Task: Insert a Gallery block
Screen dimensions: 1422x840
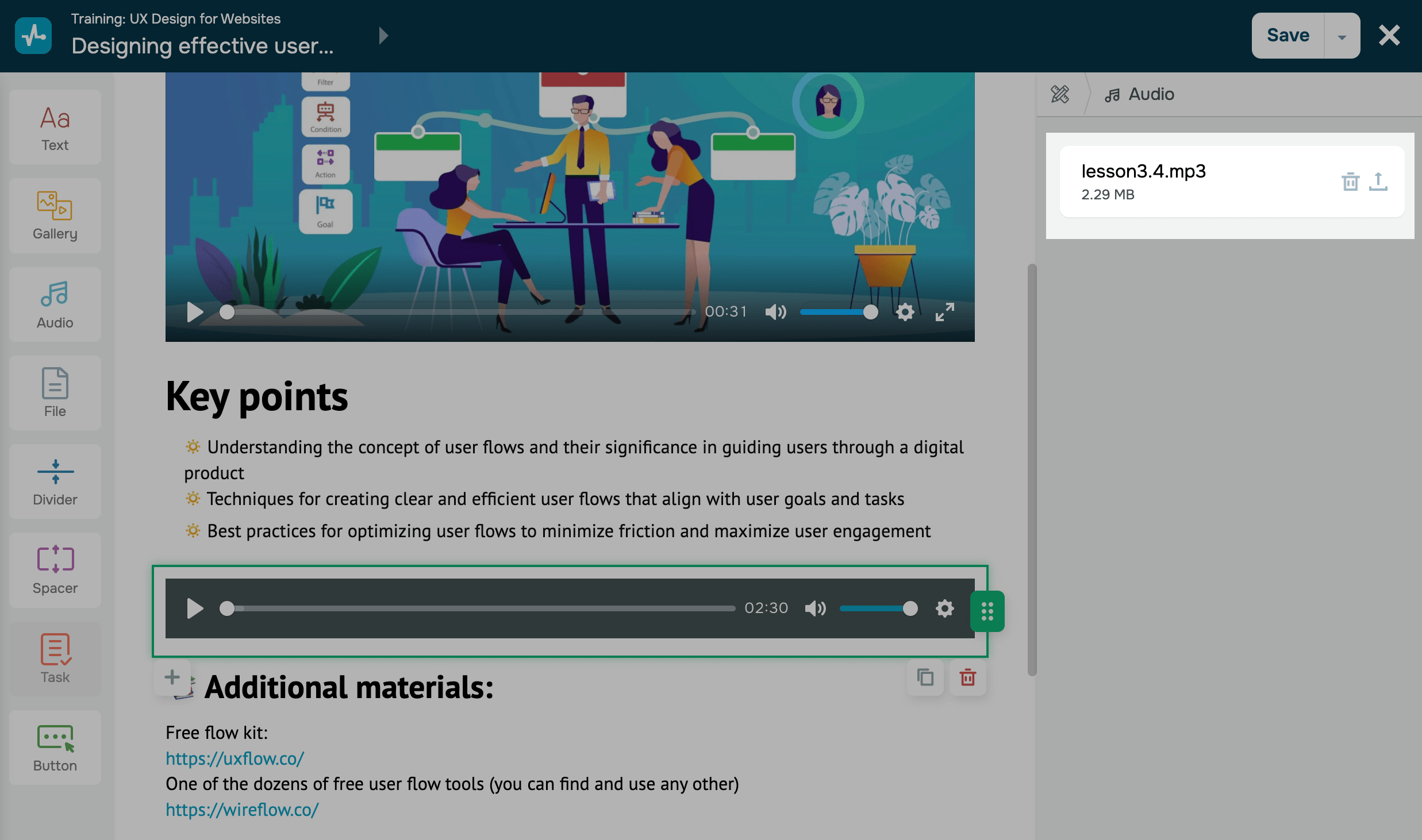Action: click(x=55, y=216)
